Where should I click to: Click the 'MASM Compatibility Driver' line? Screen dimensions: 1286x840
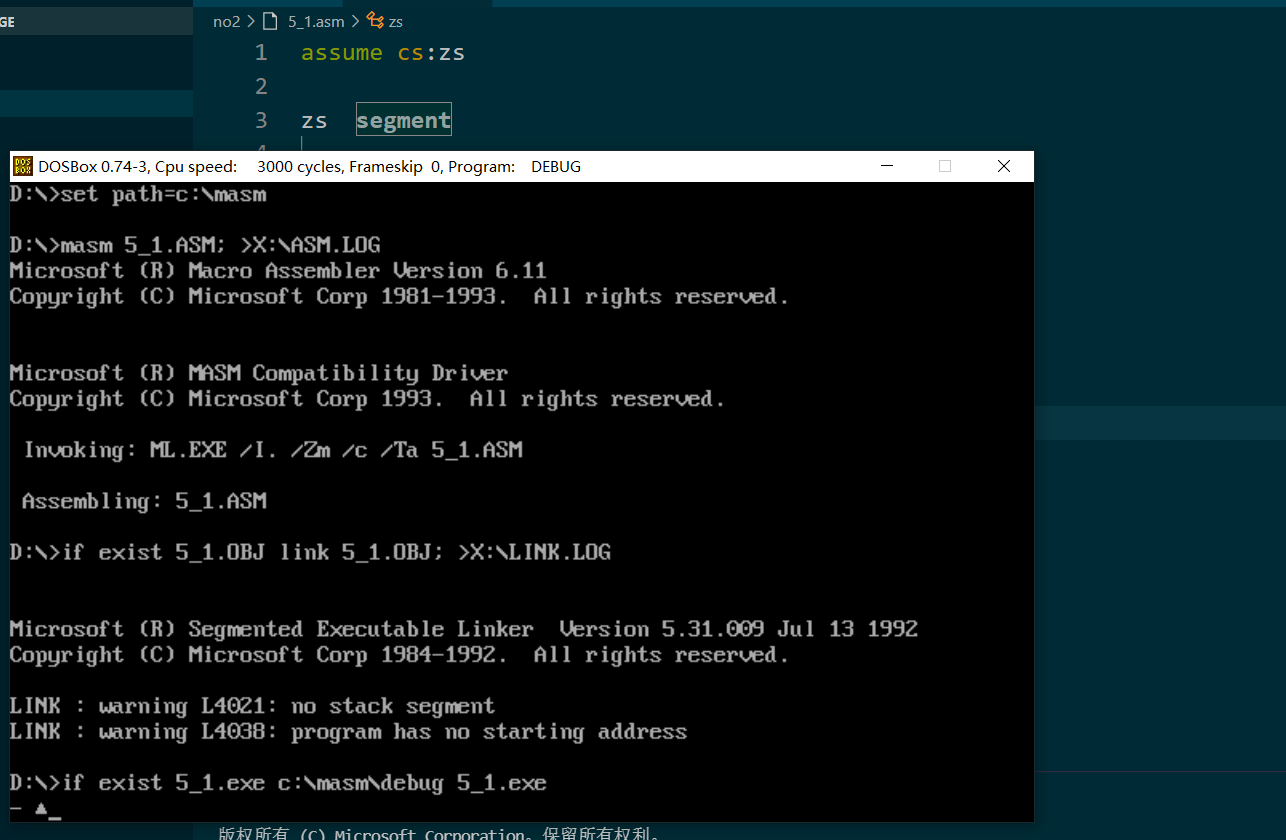pos(259,373)
